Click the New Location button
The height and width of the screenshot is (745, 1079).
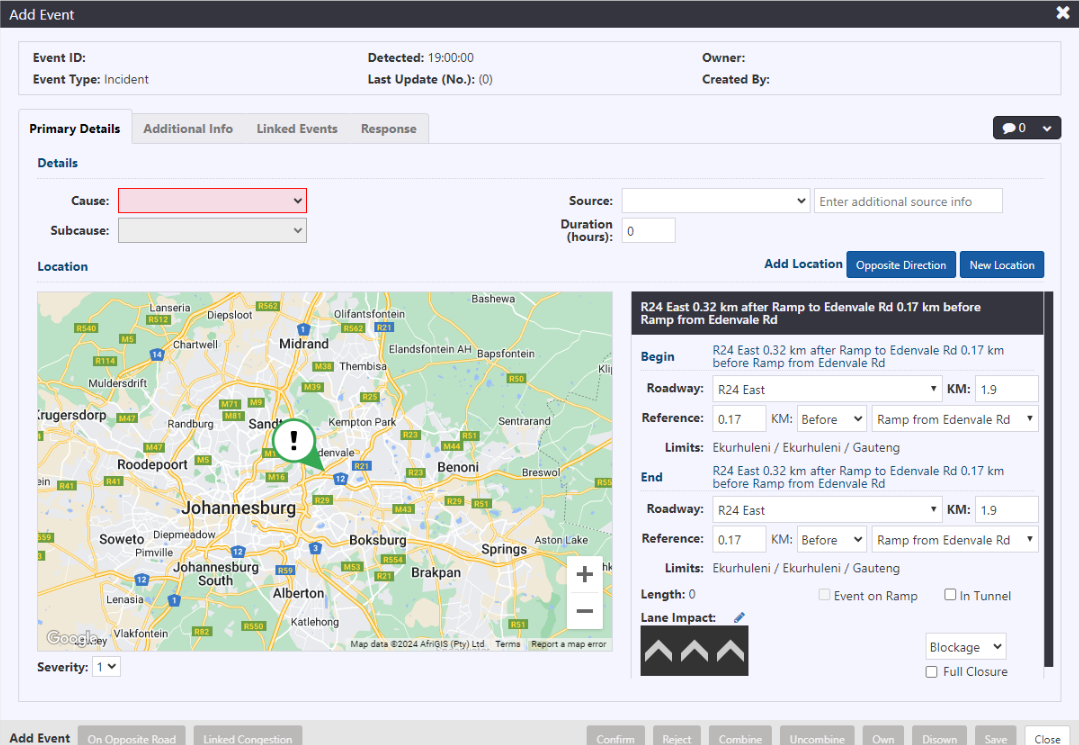[1001, 265]
